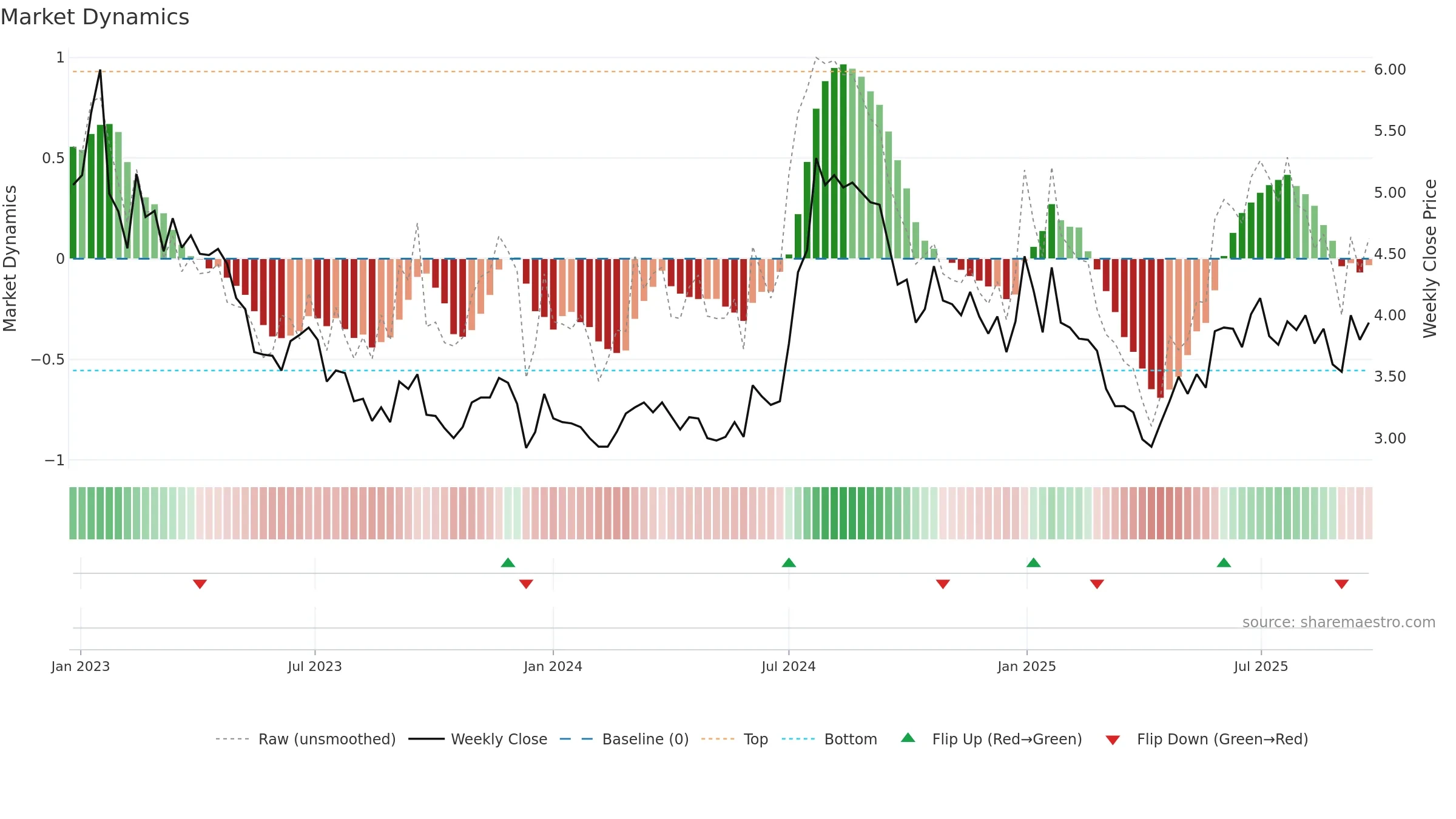Select the flip-down marker before January 2024

pyautogui.click(x=526, y=584)
